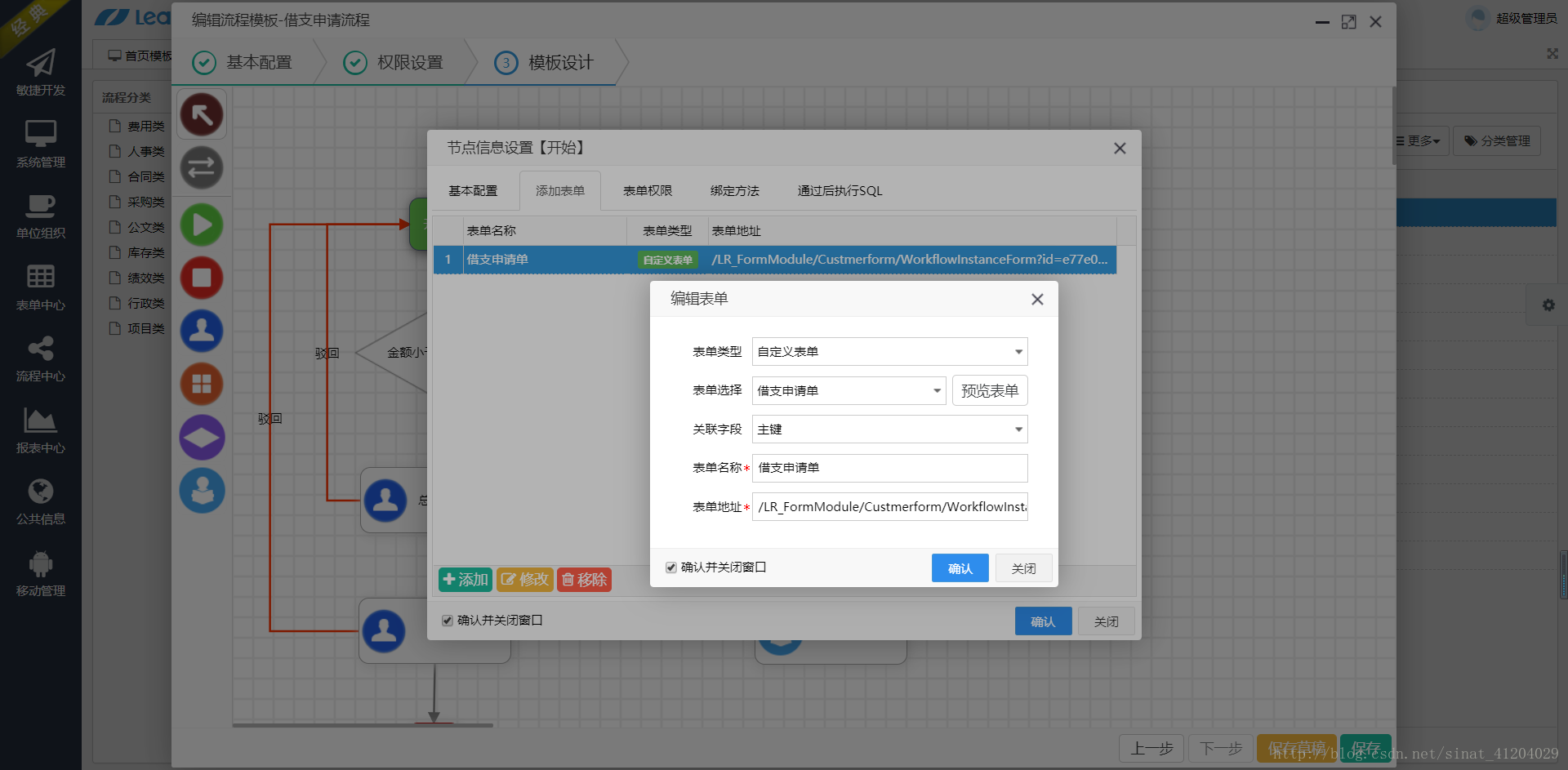Click 关闭 in 编辑表单 dialog

pos(1023,568)
